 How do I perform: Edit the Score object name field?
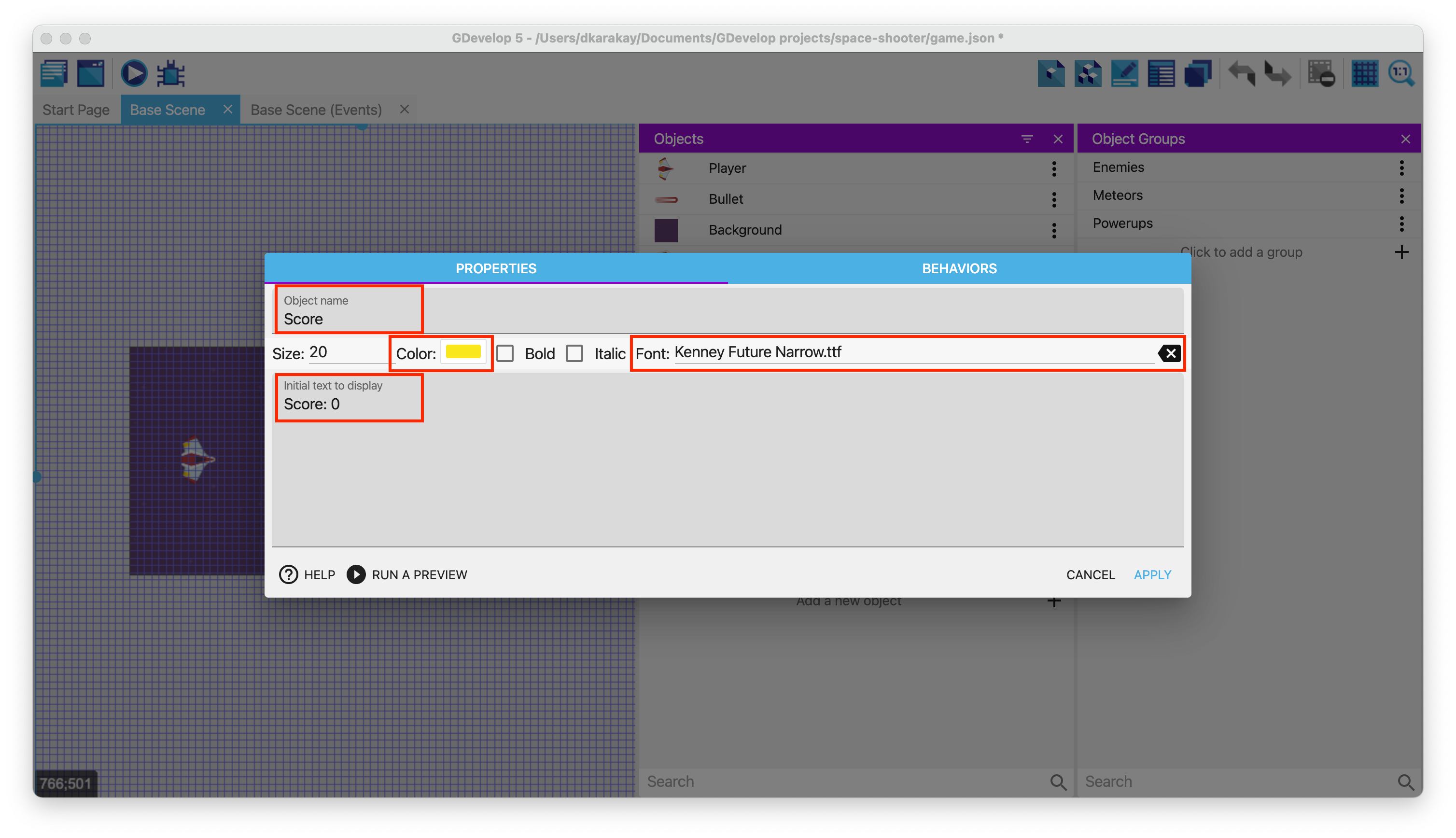349,318
